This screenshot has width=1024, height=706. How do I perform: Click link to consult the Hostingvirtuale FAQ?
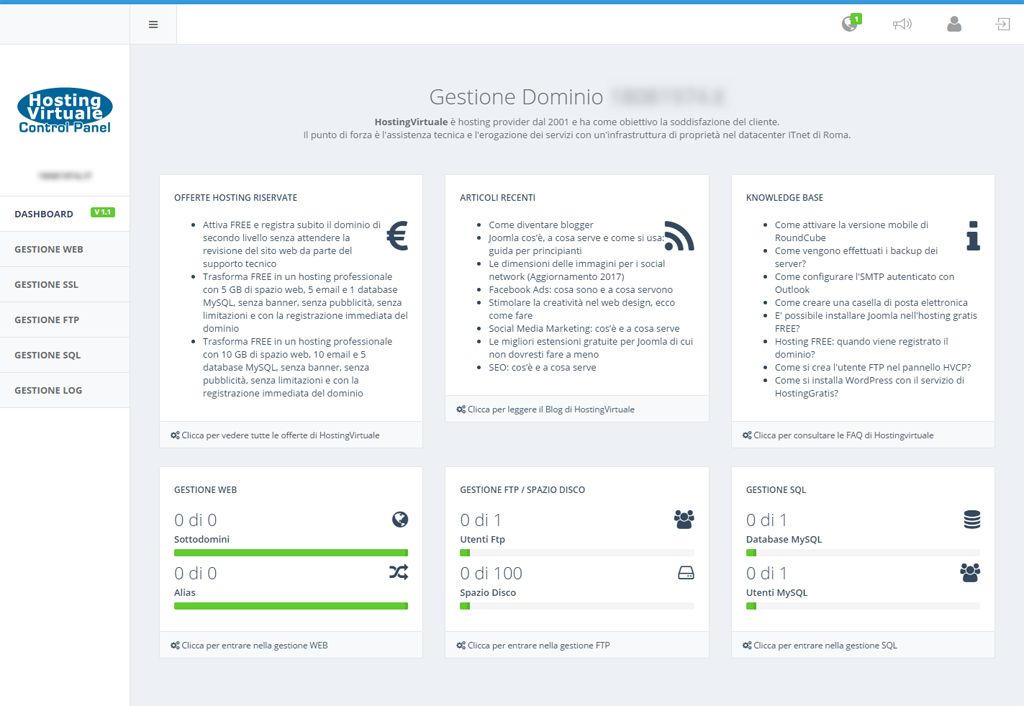tap(838, 435)
